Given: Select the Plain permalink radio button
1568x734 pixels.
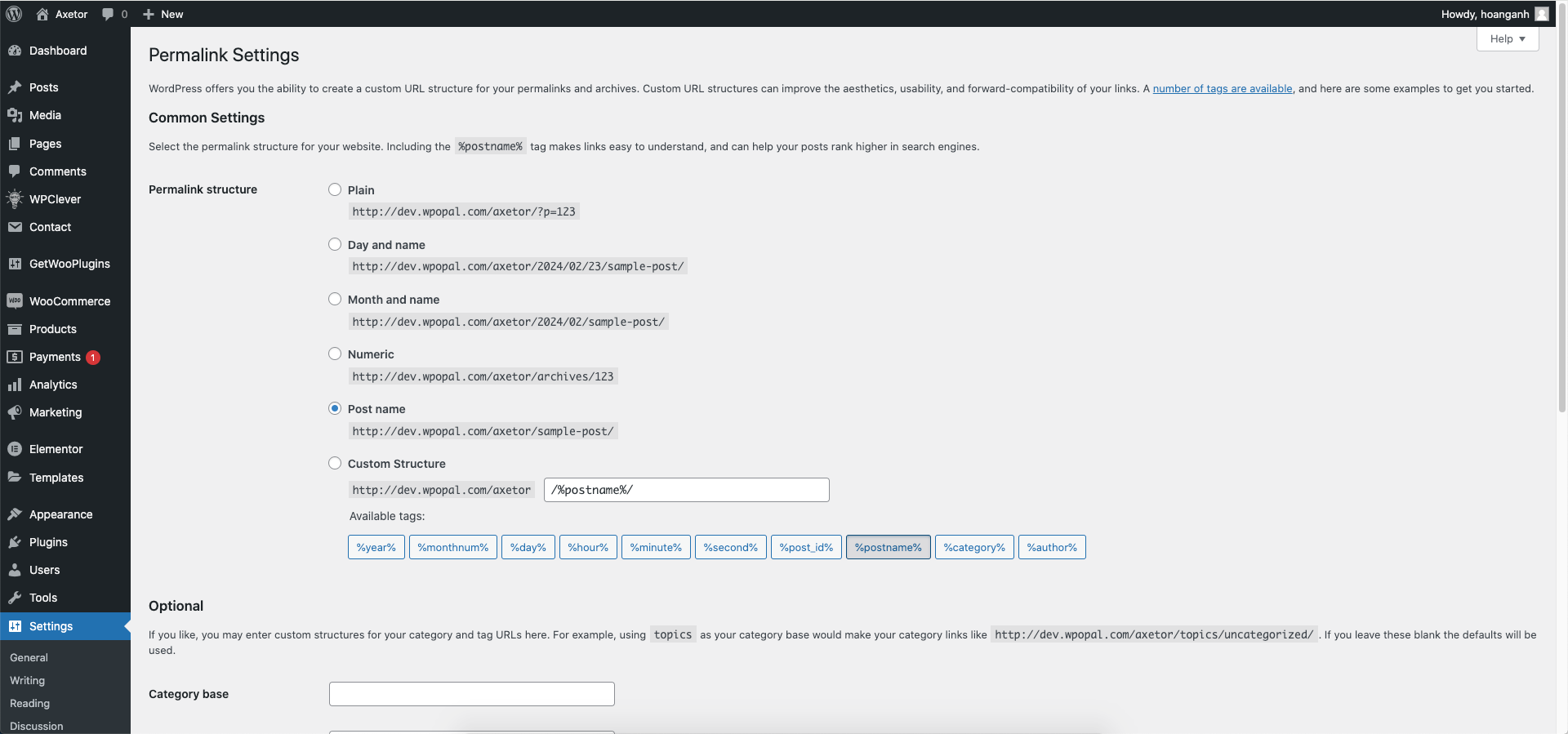Looking at the screenshot, I should tap(335, 189).
